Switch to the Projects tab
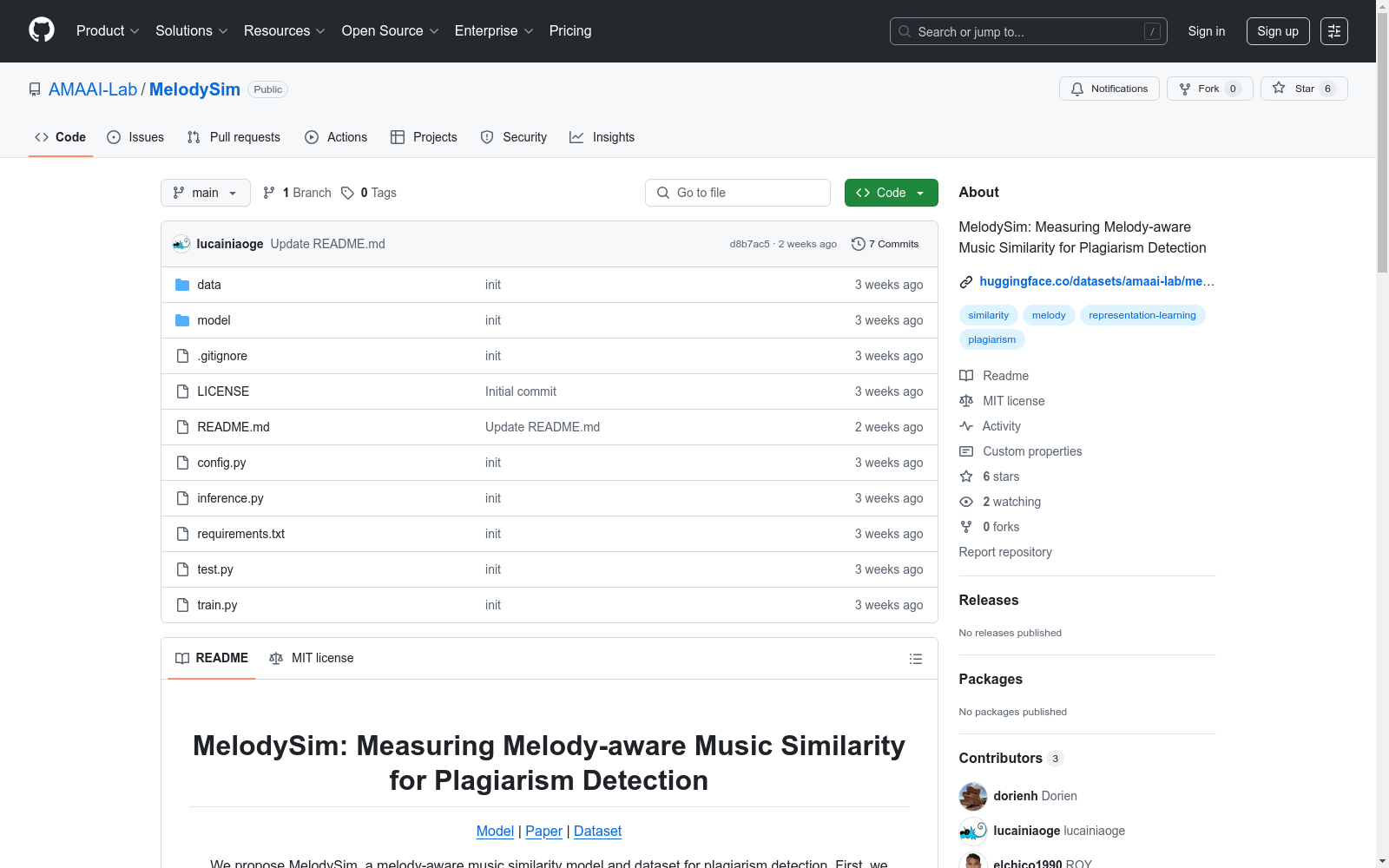Viewport: 1389px width, 868px height. pyautogui.click(x=424, y=137)
